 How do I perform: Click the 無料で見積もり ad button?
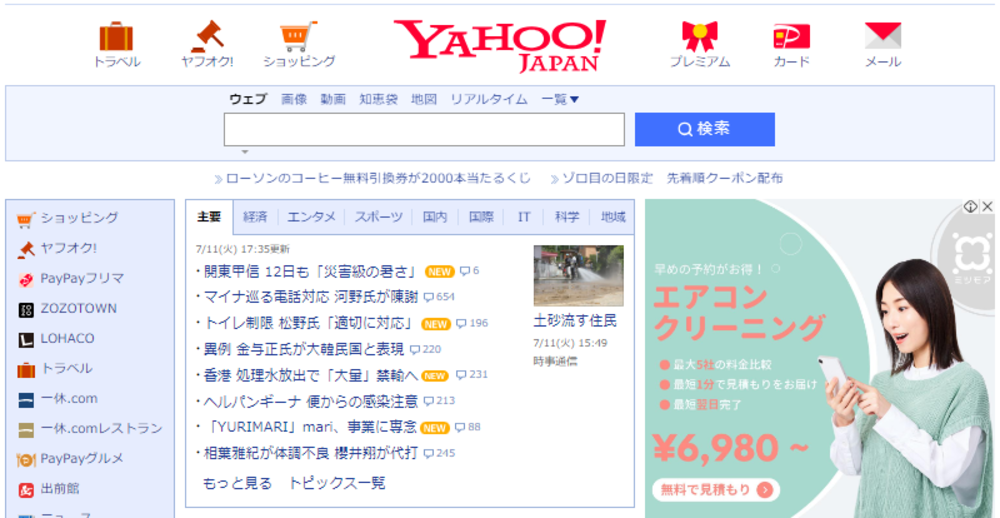tap(716, 489)
